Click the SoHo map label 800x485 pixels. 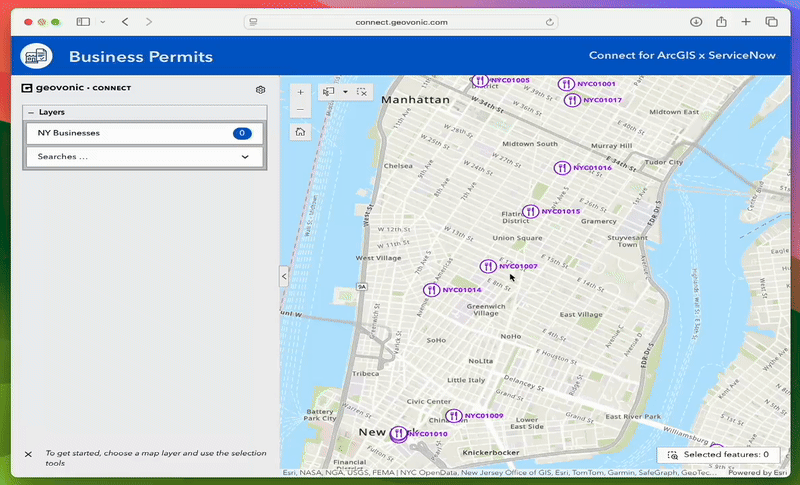(x=436, y=340)
